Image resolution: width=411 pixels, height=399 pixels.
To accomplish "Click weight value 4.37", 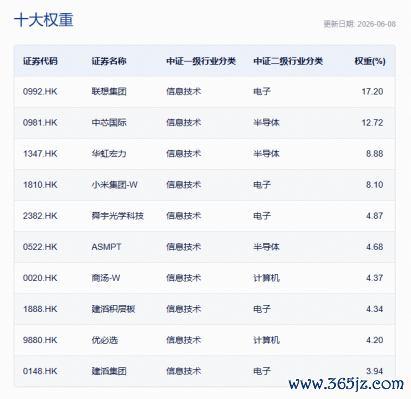I will pyautogui.click(x=375, y=278).
